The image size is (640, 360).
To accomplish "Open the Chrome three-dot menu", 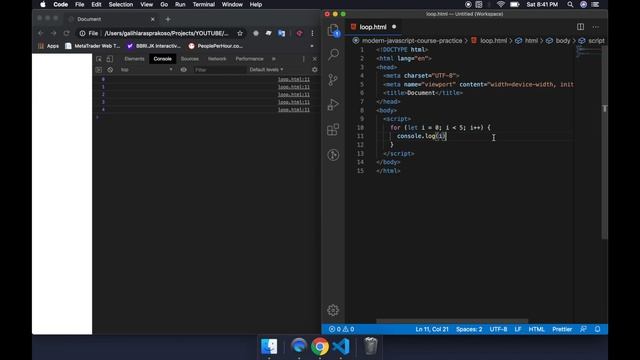I will [x=312, y=33].
